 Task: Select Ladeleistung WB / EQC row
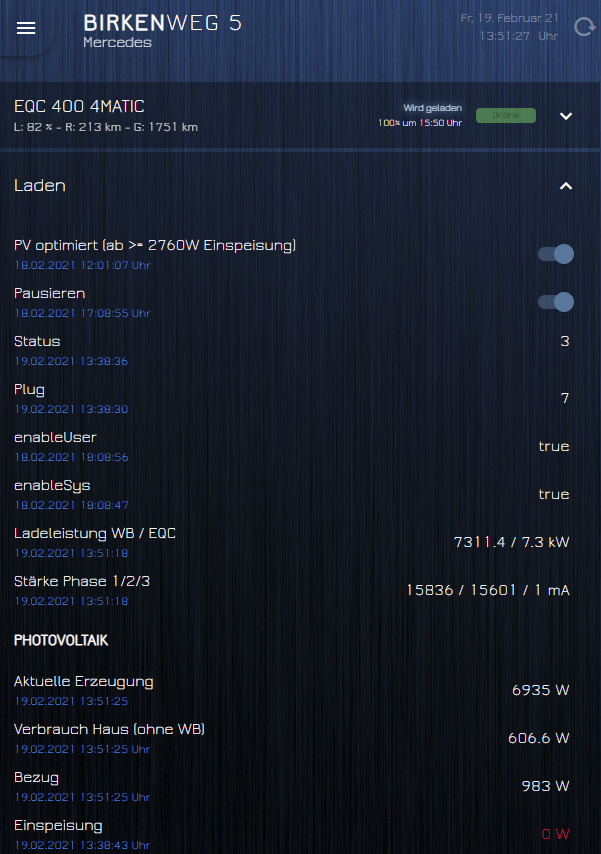pos(292,542)
